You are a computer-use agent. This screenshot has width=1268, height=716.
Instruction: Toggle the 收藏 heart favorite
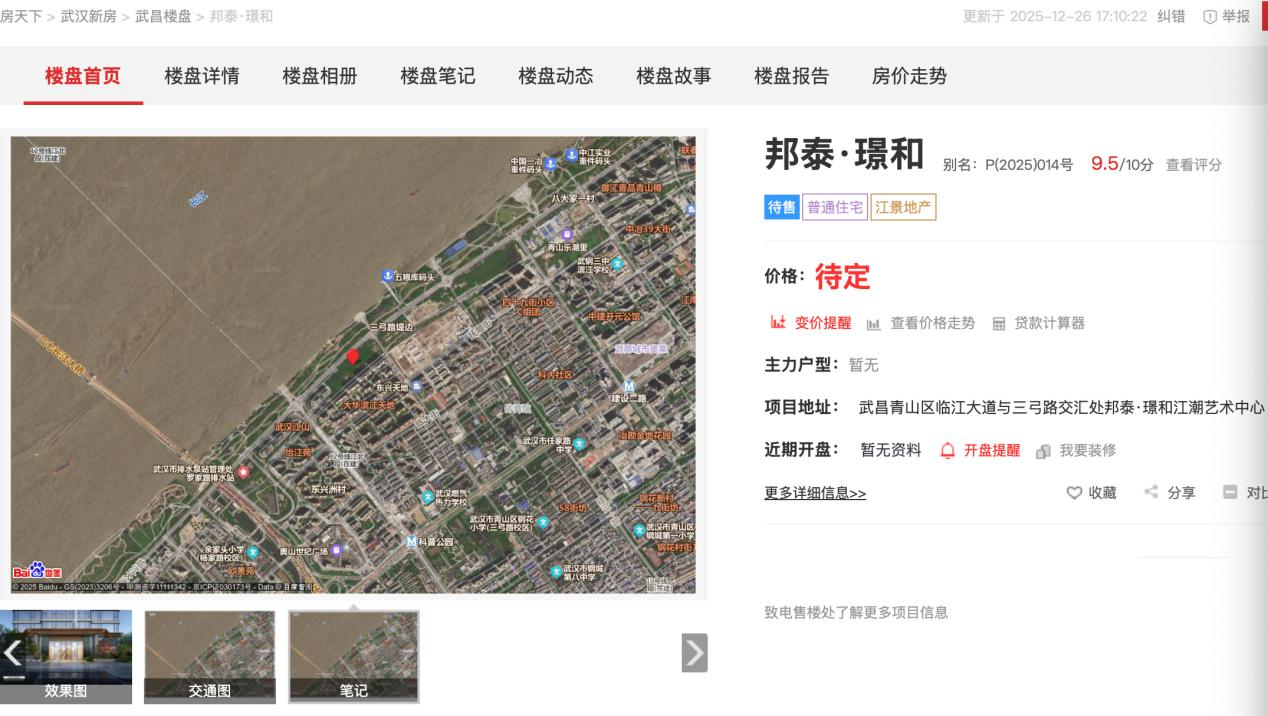click(x=1073, y=491)
